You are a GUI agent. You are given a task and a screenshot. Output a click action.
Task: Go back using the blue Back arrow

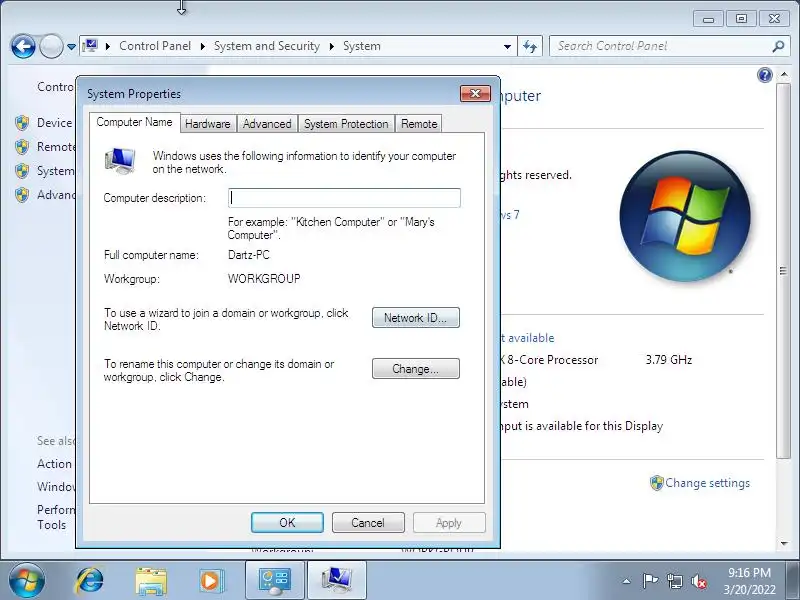23,46
